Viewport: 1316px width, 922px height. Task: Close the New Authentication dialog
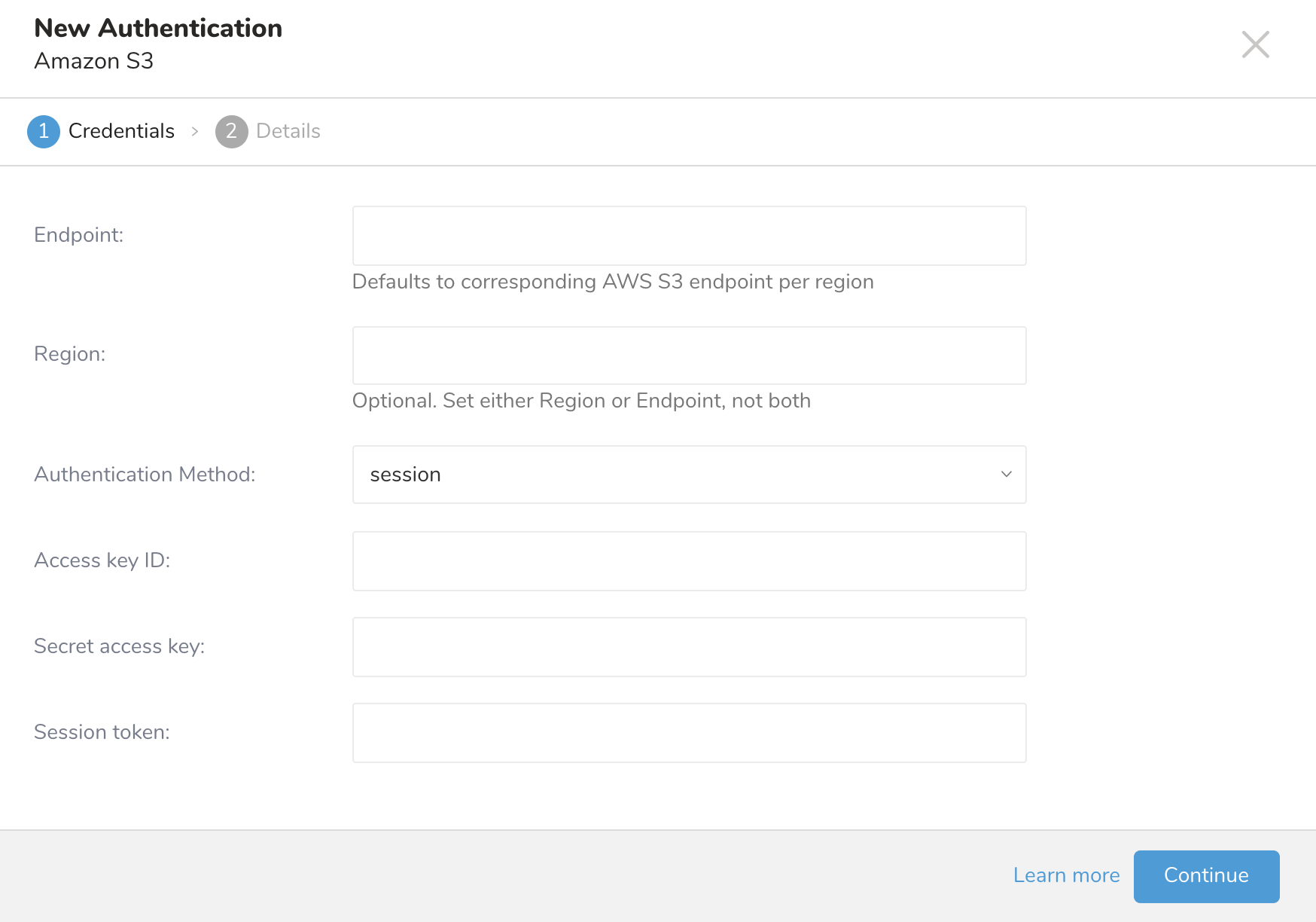click(1255, 44)
